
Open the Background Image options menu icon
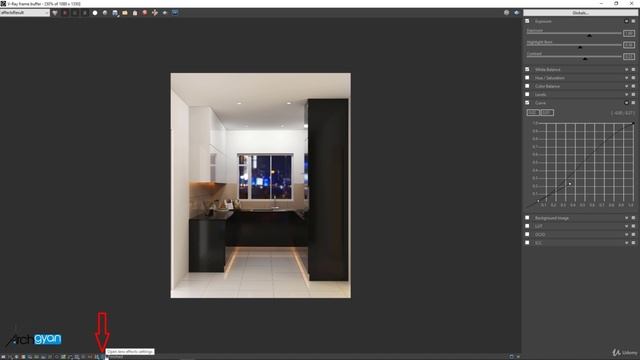(633, 218)
